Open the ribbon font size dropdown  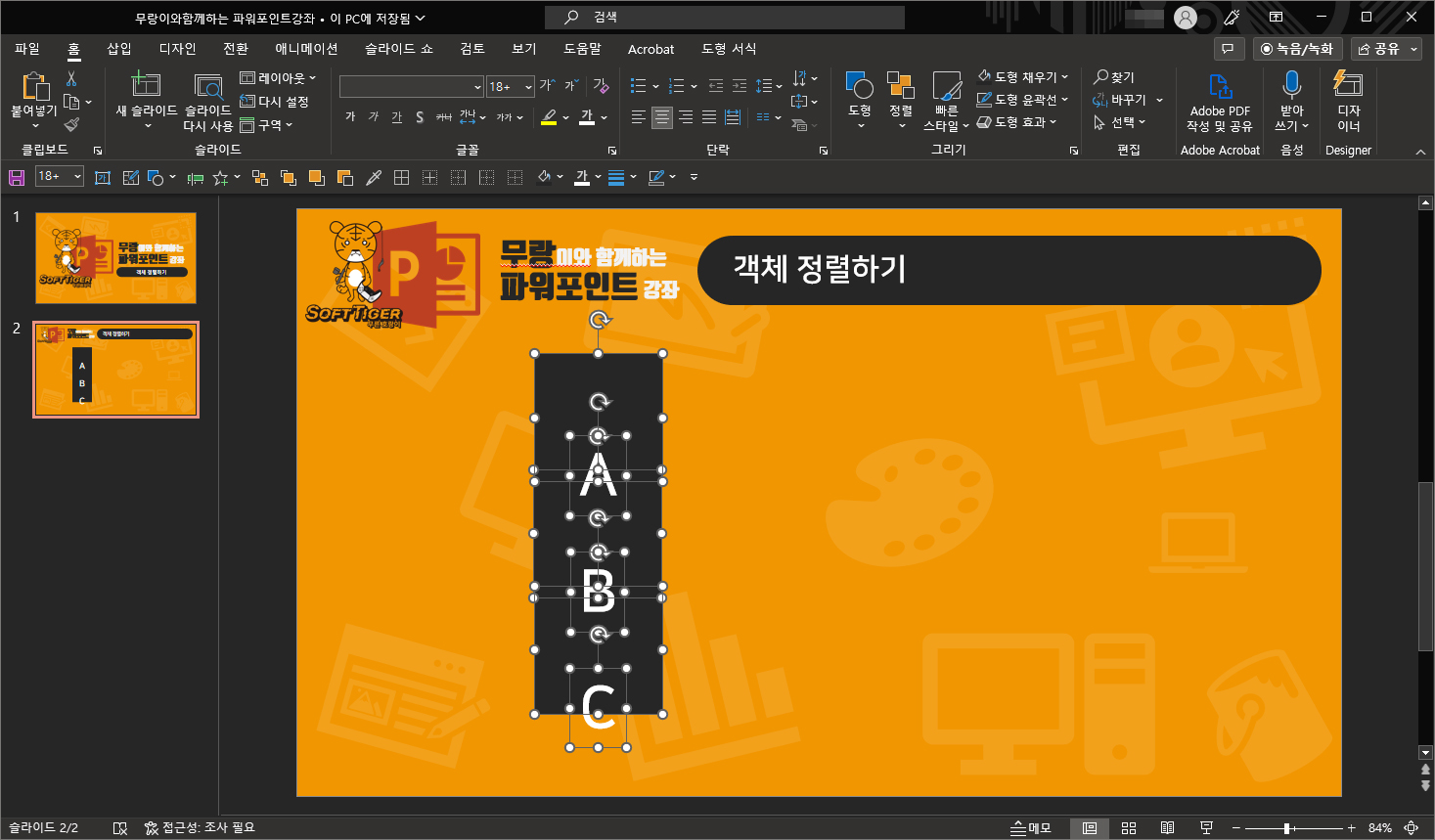[x=528, y=87]
